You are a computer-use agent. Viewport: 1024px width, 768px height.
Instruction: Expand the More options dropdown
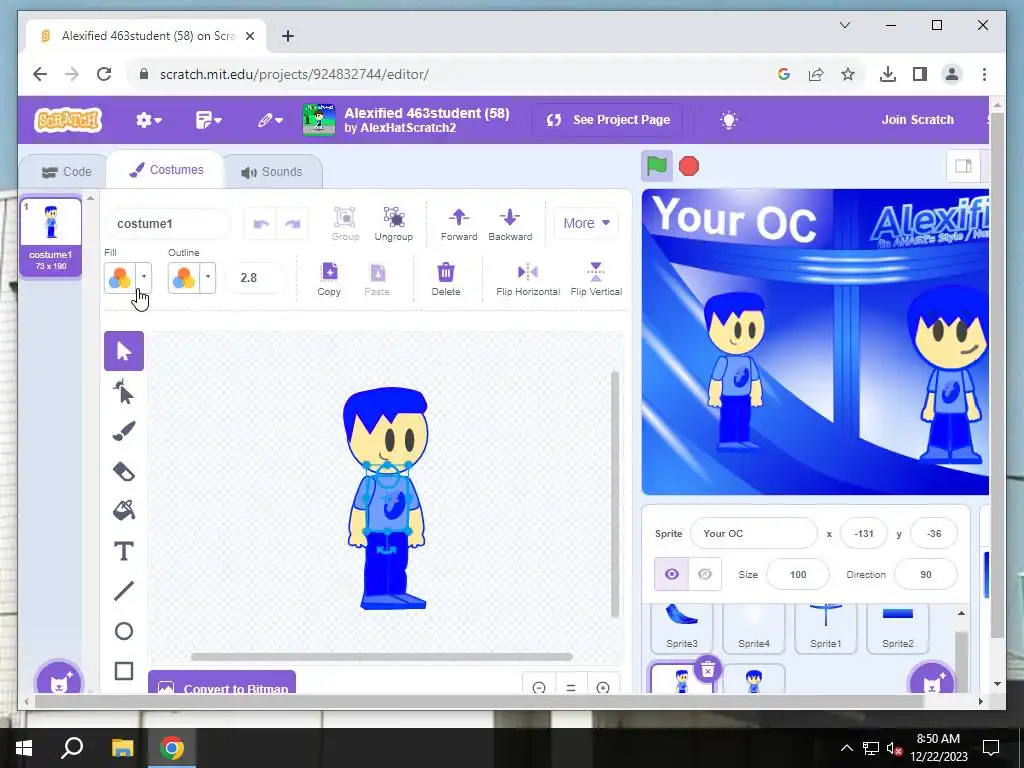pyautogui.click(x=586, y=223)
